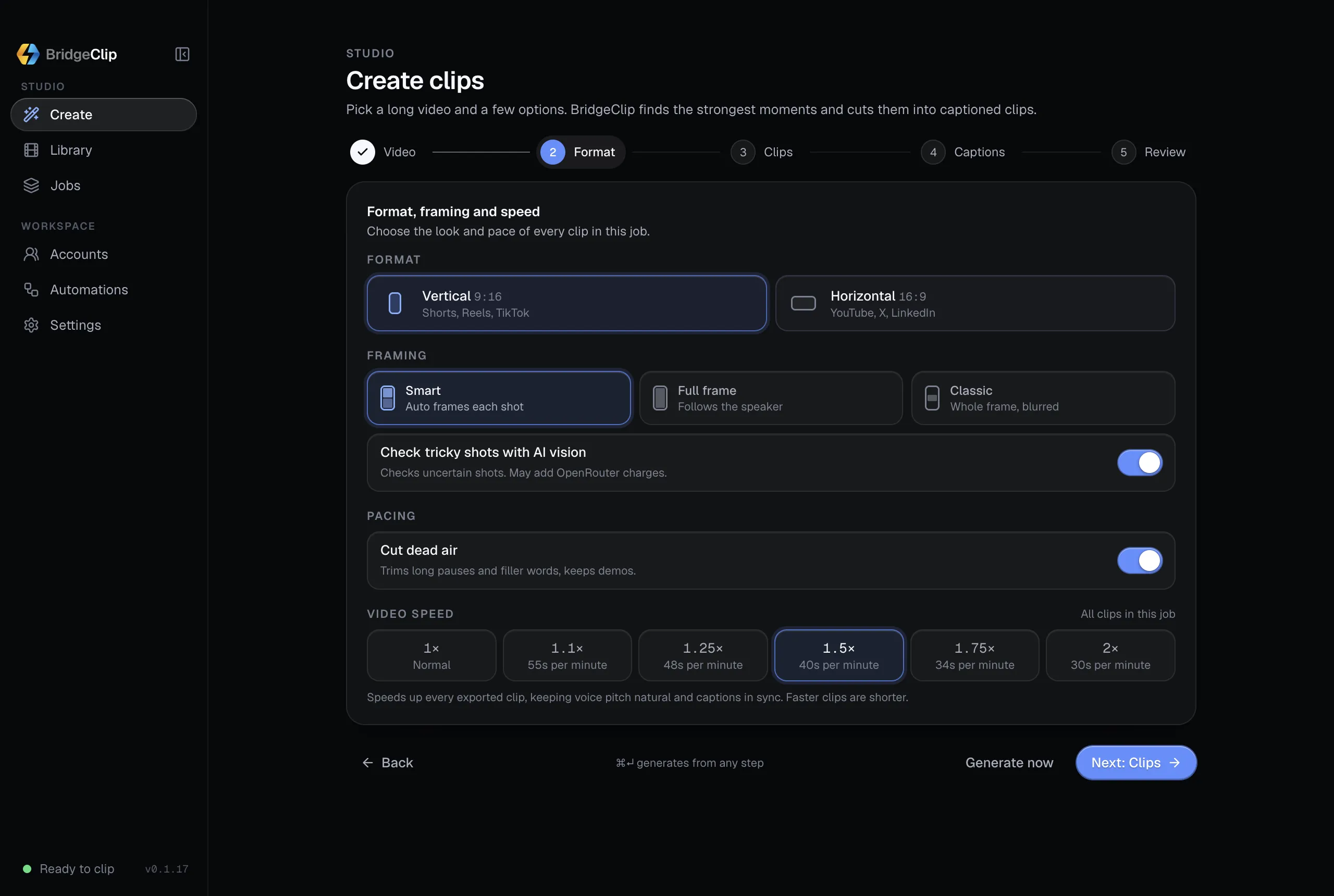Open Accounts in the workspace
Image resolution: width=1334 pixels, height=896 pixels.
[104, 254]
